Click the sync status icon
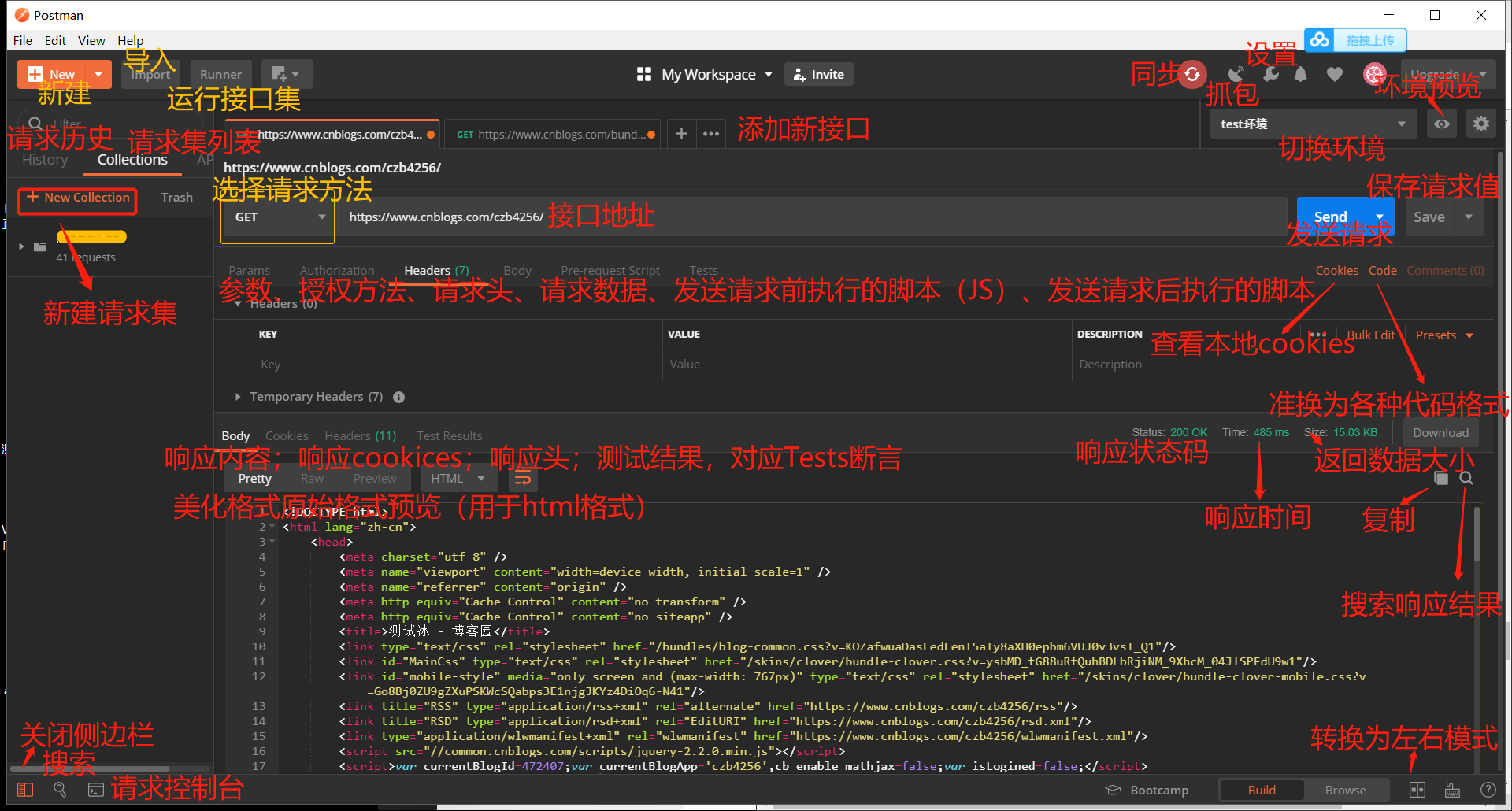Screen dimensions: 1512x811 1192,74
